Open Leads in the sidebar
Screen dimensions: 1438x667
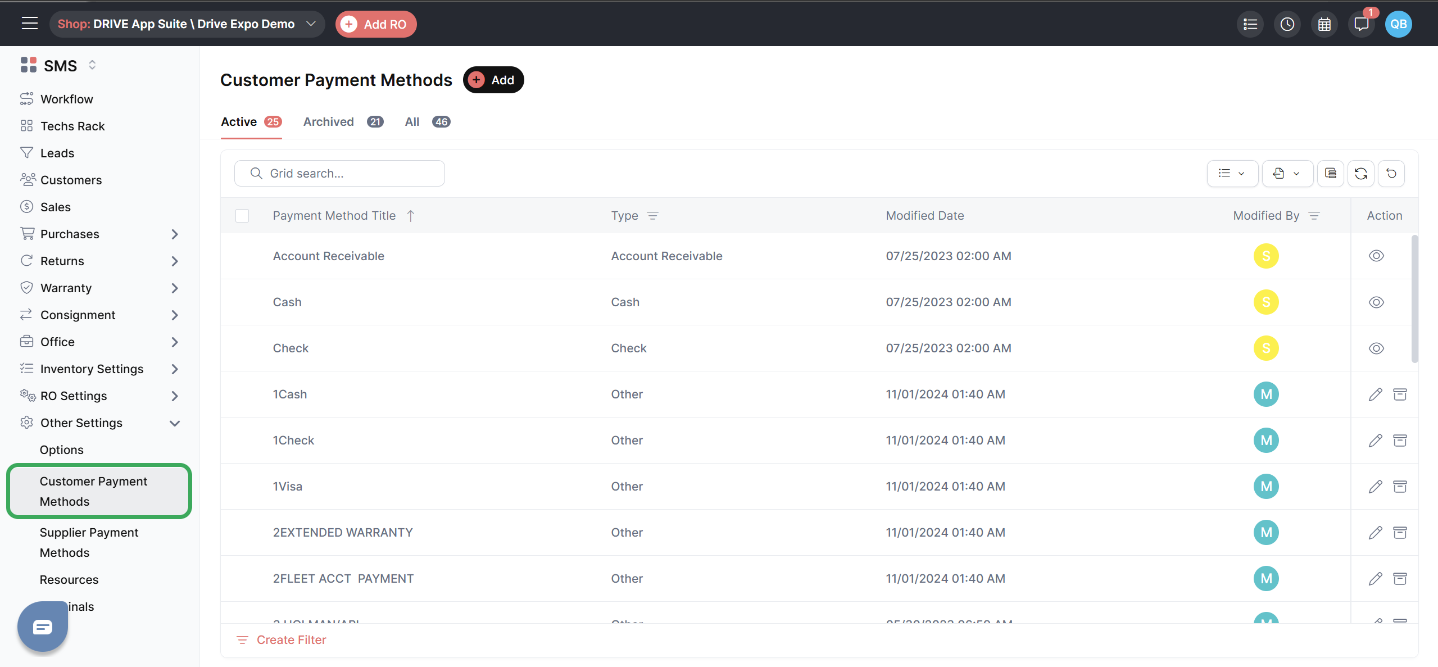[x=57, y=153]
